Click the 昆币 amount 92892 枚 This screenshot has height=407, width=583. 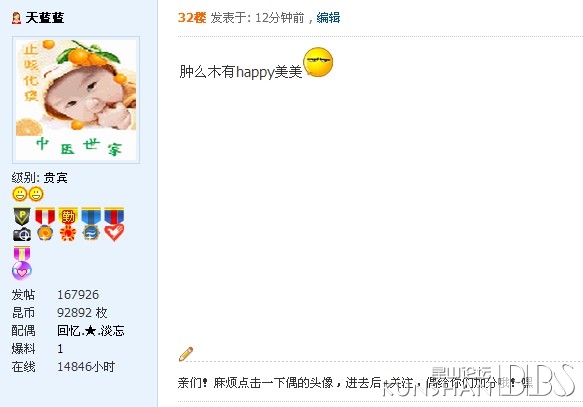[x=82, y=313]
